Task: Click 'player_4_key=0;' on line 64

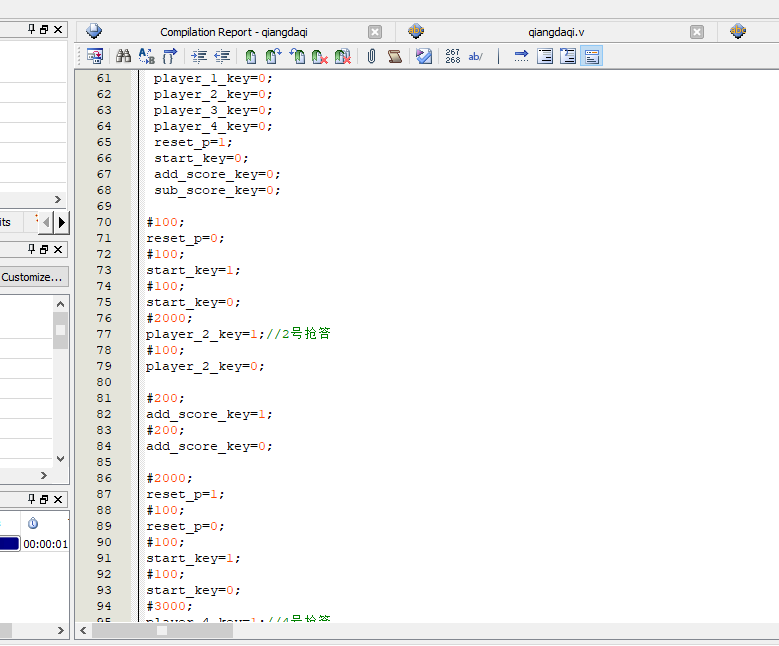Action: point(213,127)
